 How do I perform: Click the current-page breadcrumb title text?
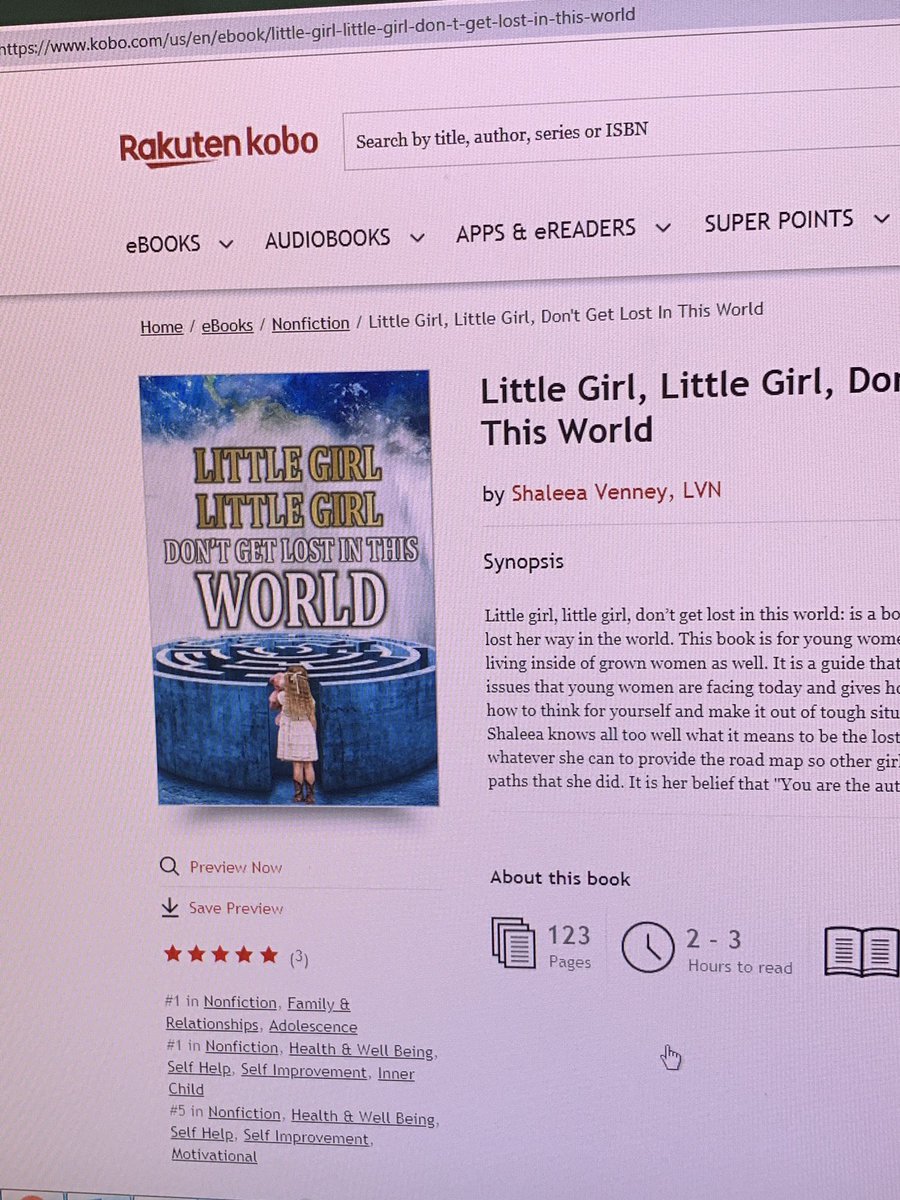click(x=566, y=315)
